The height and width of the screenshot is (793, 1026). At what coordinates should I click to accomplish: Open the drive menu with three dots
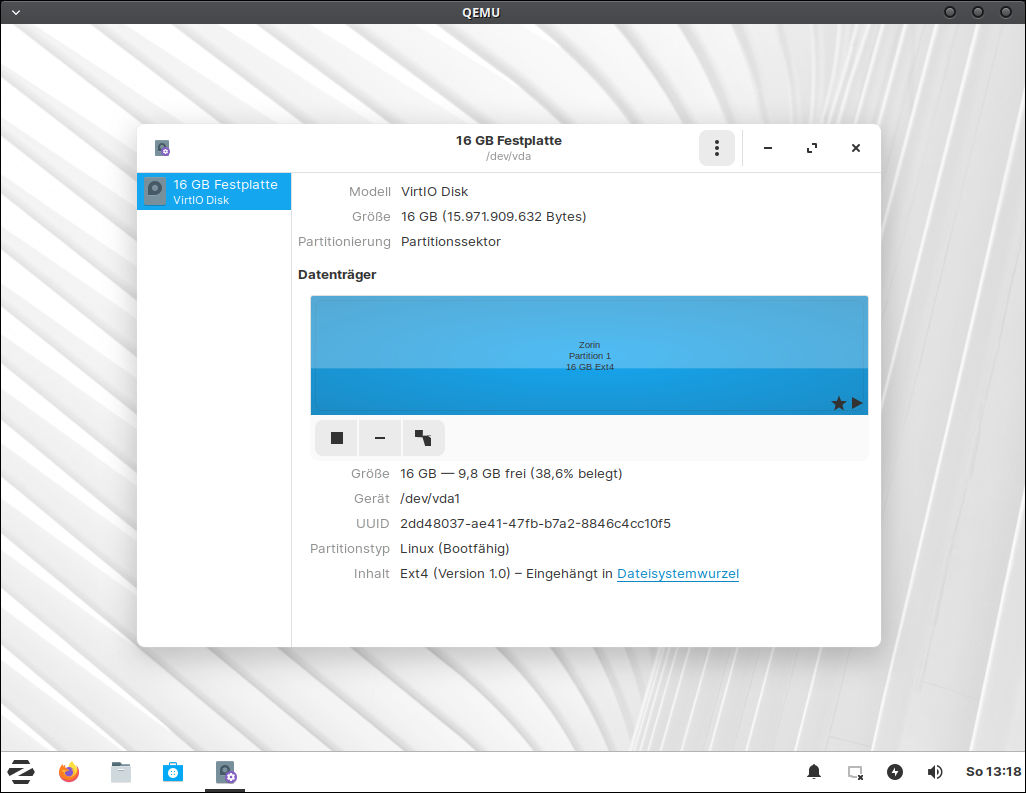coord(717,147)
